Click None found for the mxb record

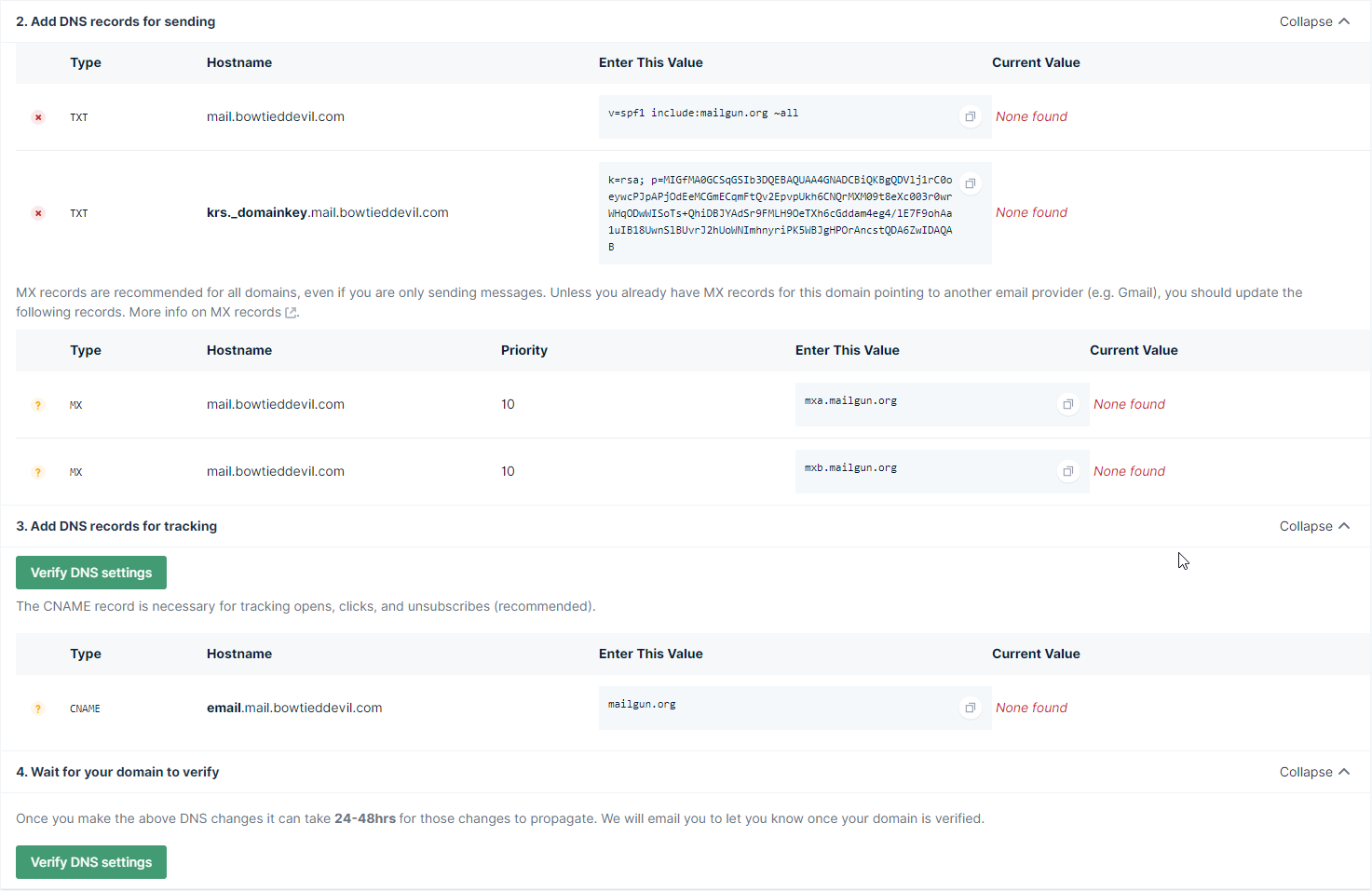1129,471
